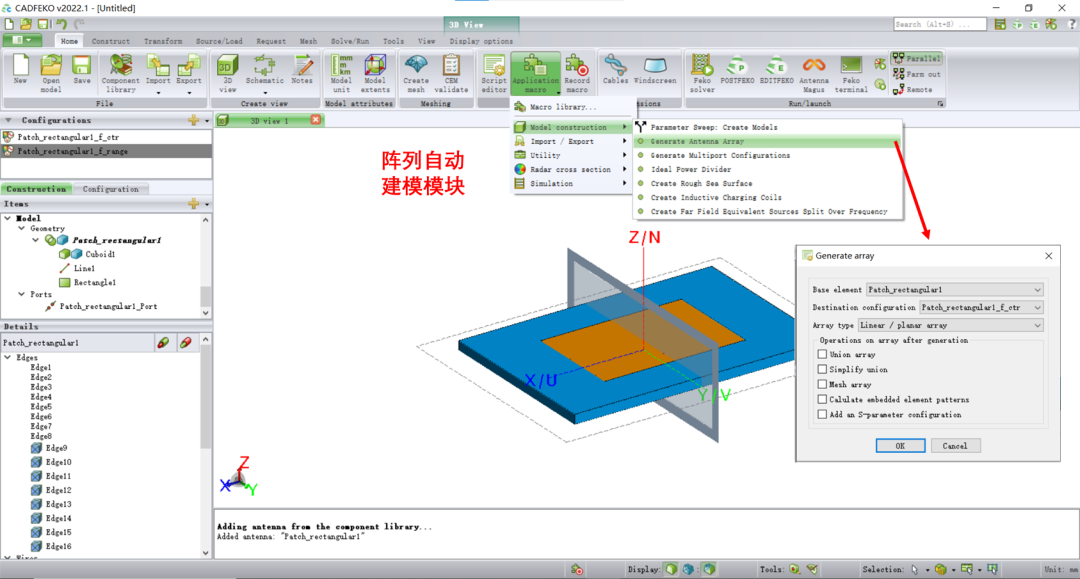
Task: Collapse the Ports tree node
Action: point(21,294)
